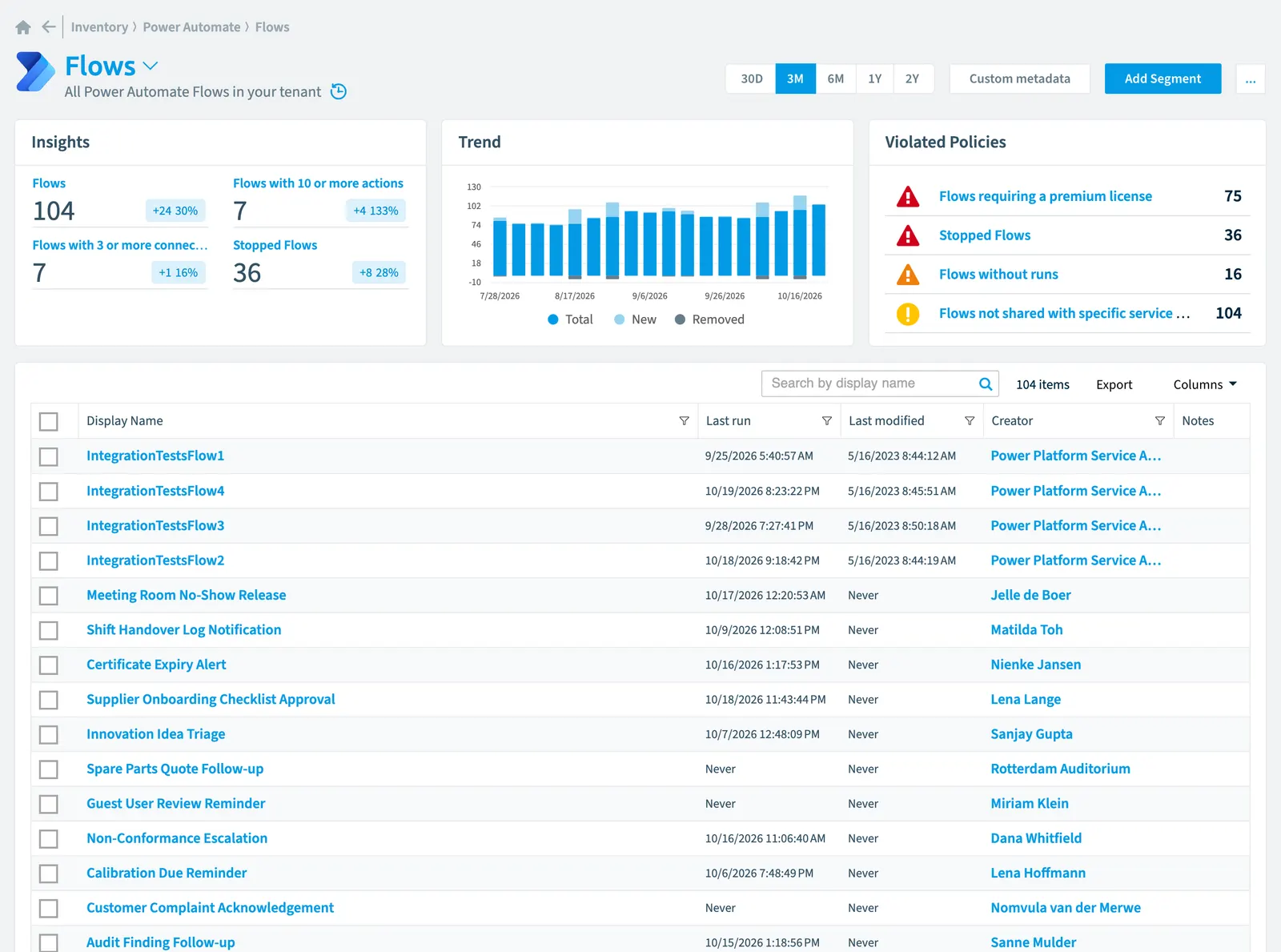
Task: Check the box for Shift Handover Log Notification
Action: tap(49, 630)
